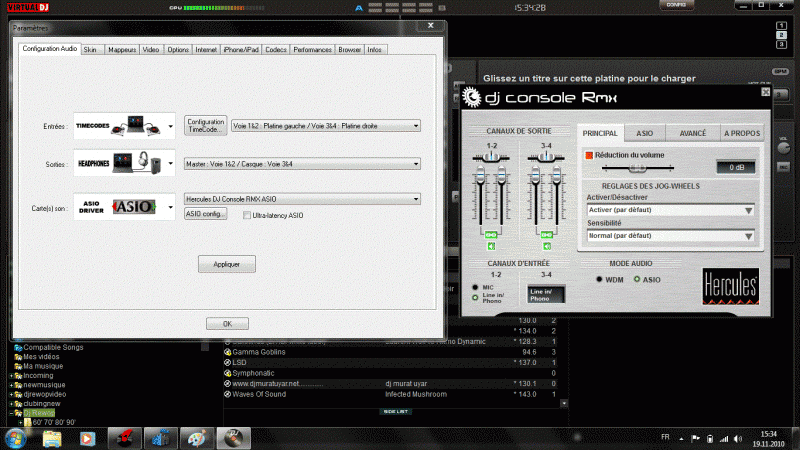Toggle Réduction du volume checkbox
The image size is (800, 450).
(x=588, y=155)
